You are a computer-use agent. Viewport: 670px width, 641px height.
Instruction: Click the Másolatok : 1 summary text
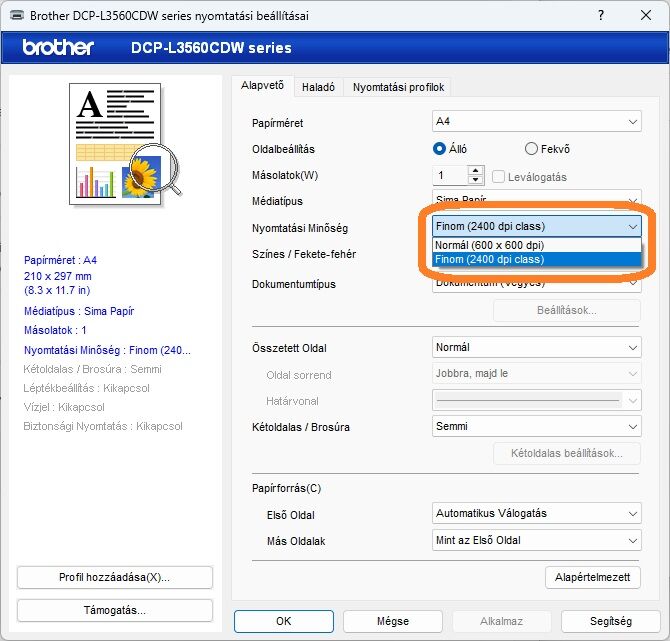click(55, 330)
